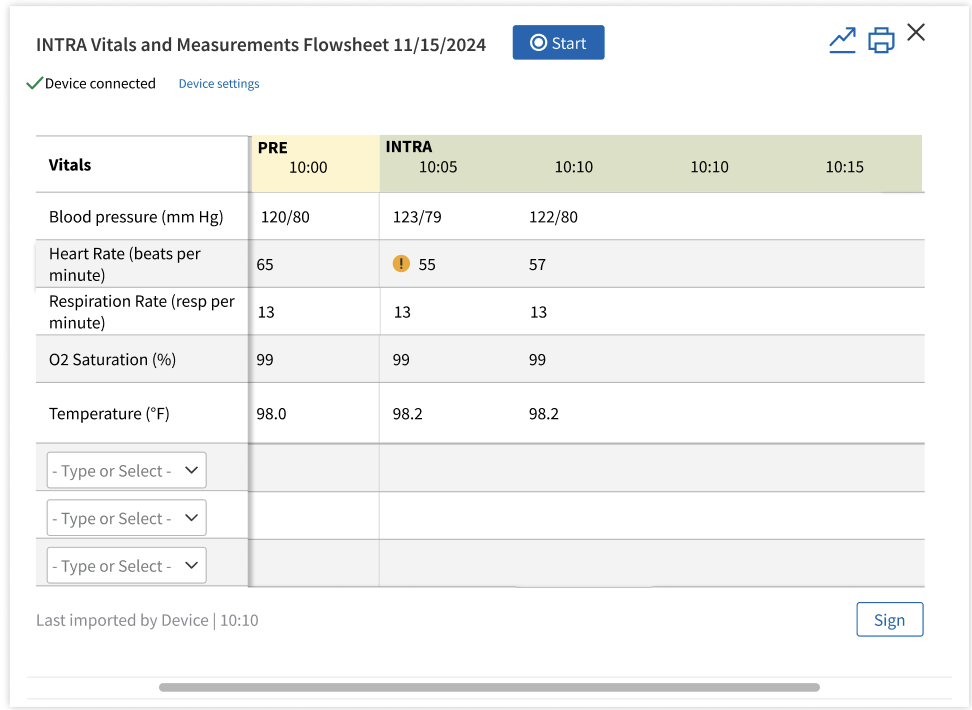This screenshot has width=972, height=710.
Task: Click heart rate value 57
Action: pyautogui.click(x=537, y=265)
